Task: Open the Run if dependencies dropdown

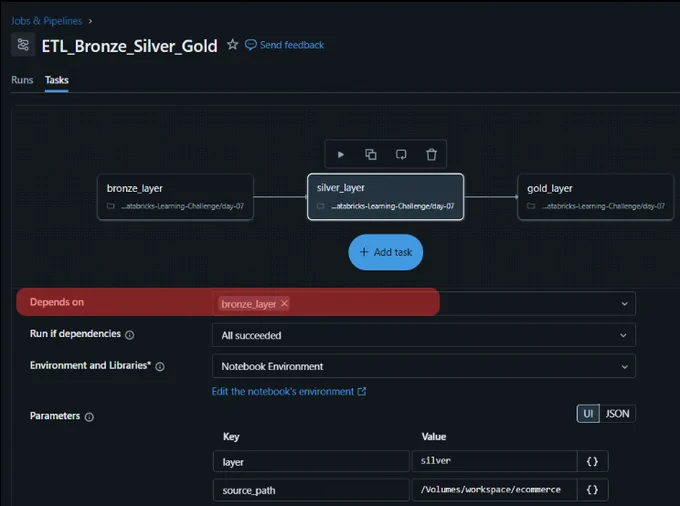Action: [x=424, y=335]
